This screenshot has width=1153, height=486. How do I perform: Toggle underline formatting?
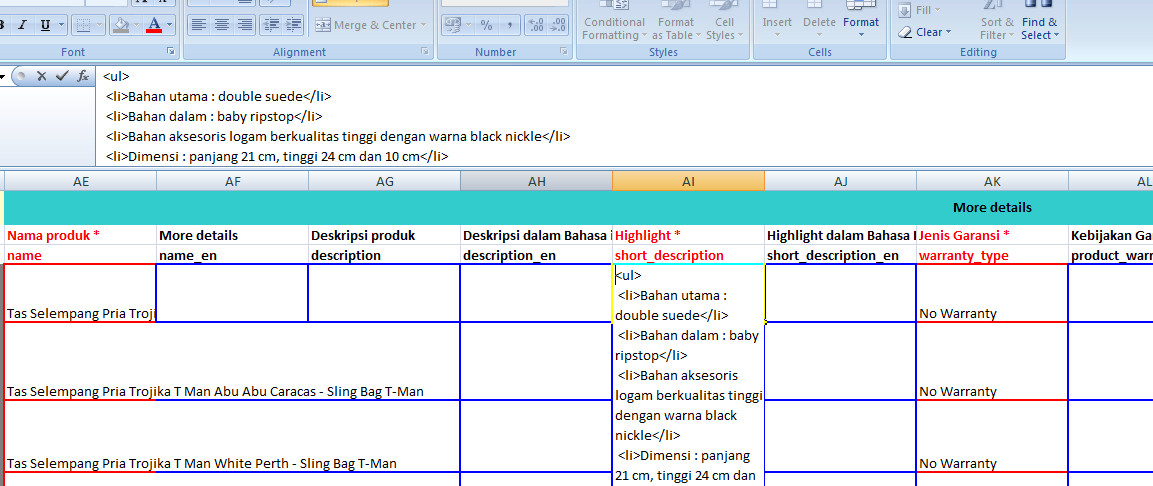(45, 26)
